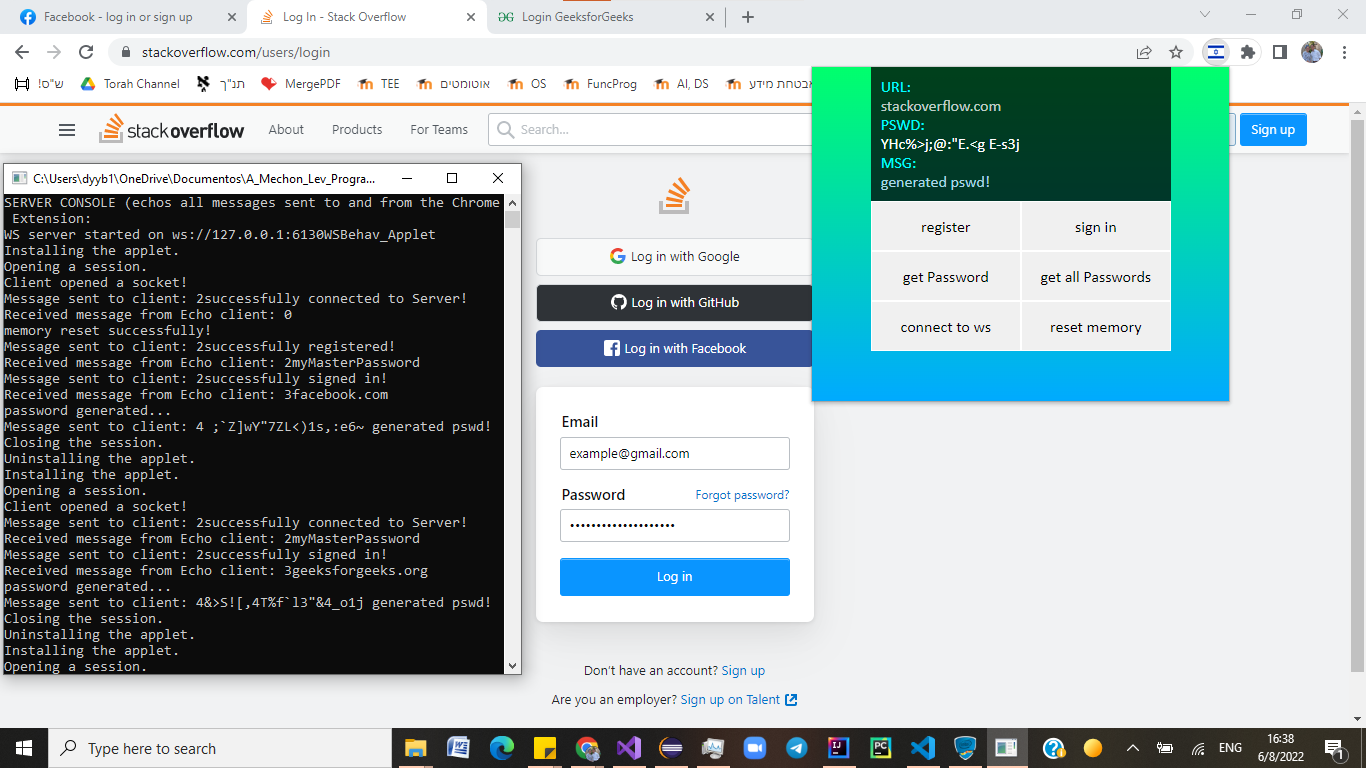This screenshot has width=1366, height=768.
Task: Reload the page with refresh icon
Action: pyautogui.click(x=86, y=52)
